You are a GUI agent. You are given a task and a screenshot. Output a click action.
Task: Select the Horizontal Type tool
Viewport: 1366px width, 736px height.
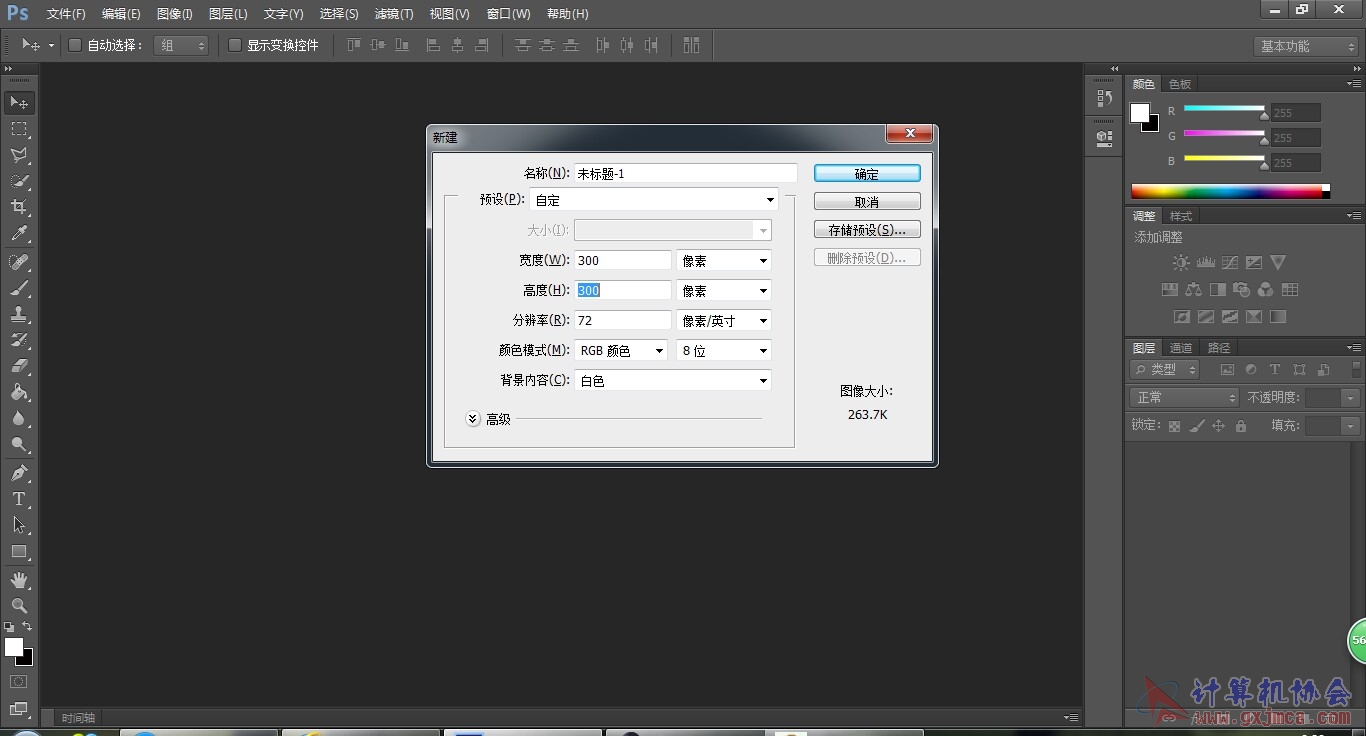(x=19, y=498)
